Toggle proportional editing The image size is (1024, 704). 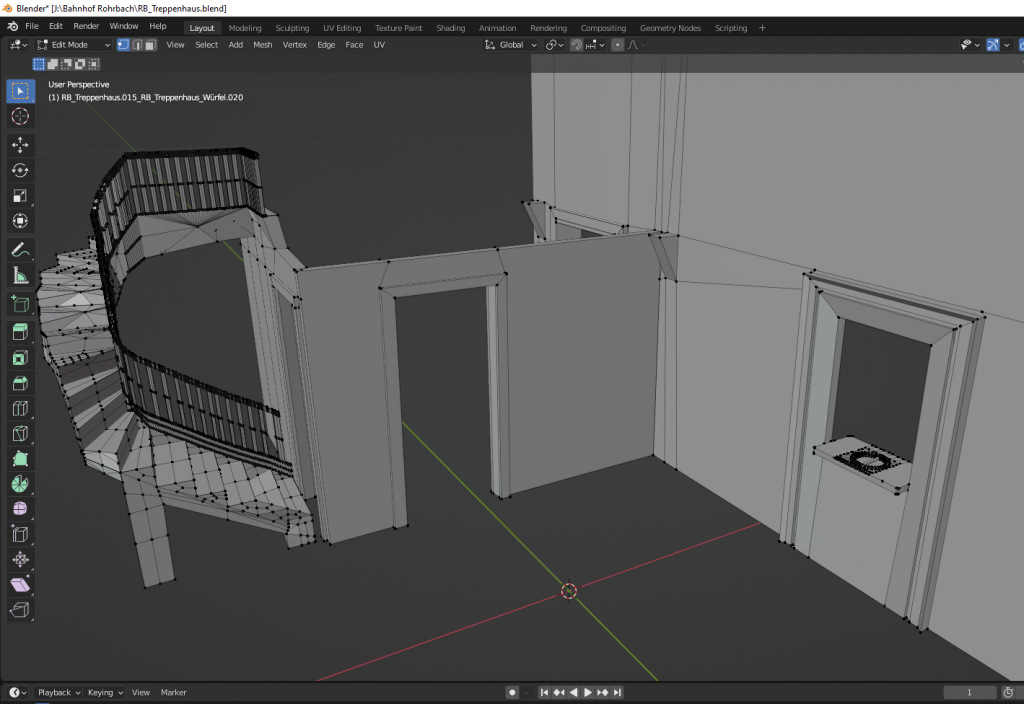(618, 45)
